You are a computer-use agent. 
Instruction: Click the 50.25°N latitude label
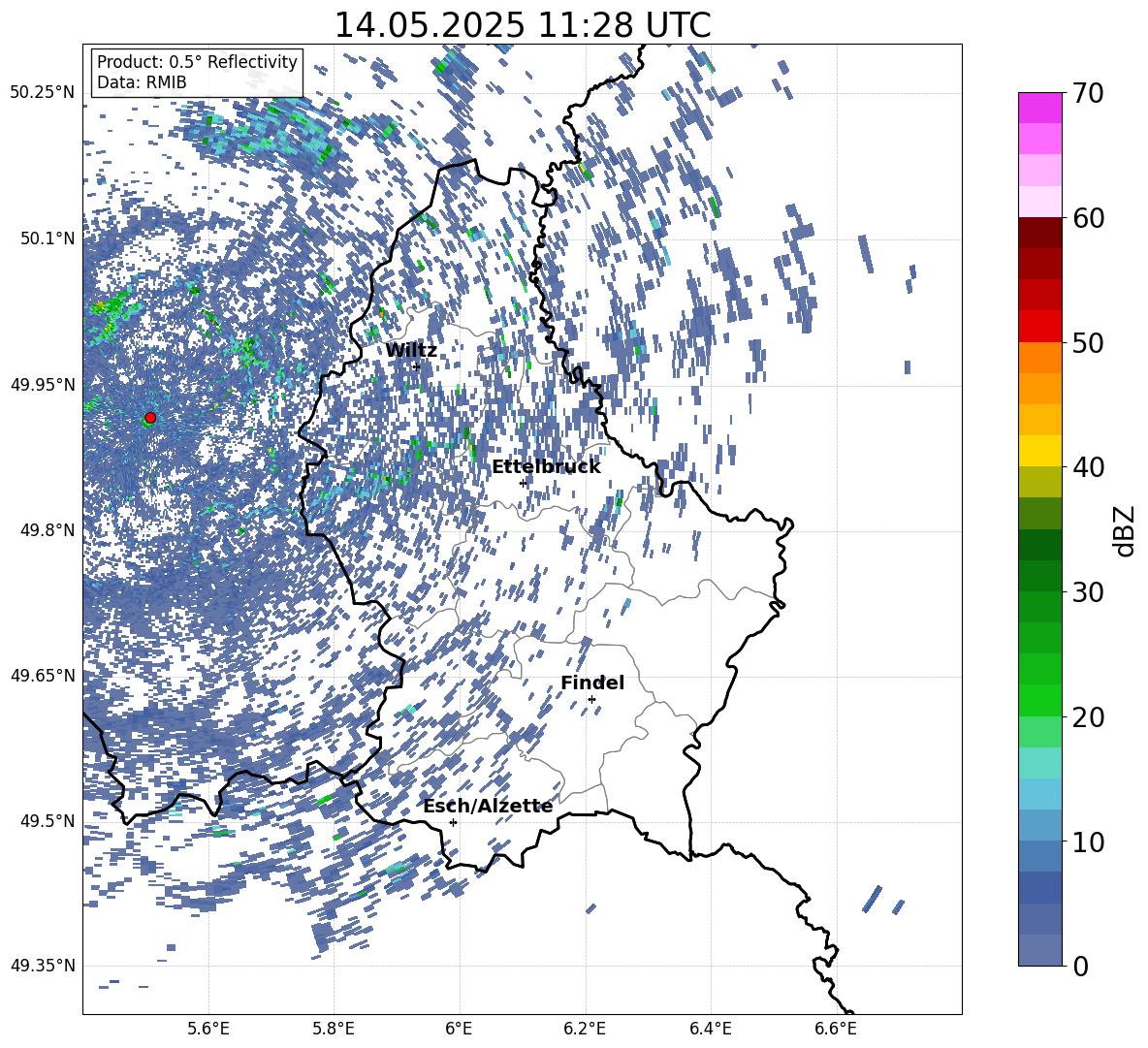click(x=43, y=93)
